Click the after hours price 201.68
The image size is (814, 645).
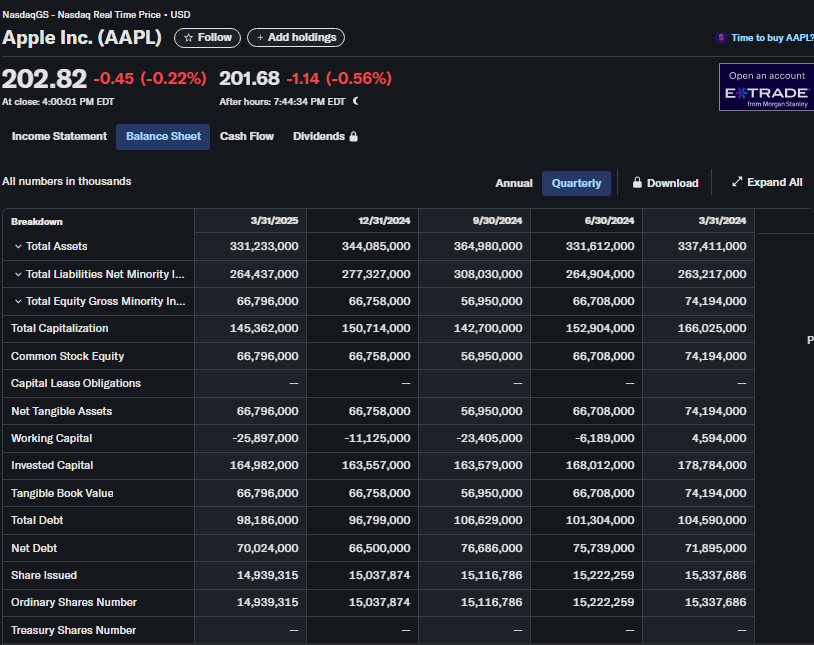[249, 78]
